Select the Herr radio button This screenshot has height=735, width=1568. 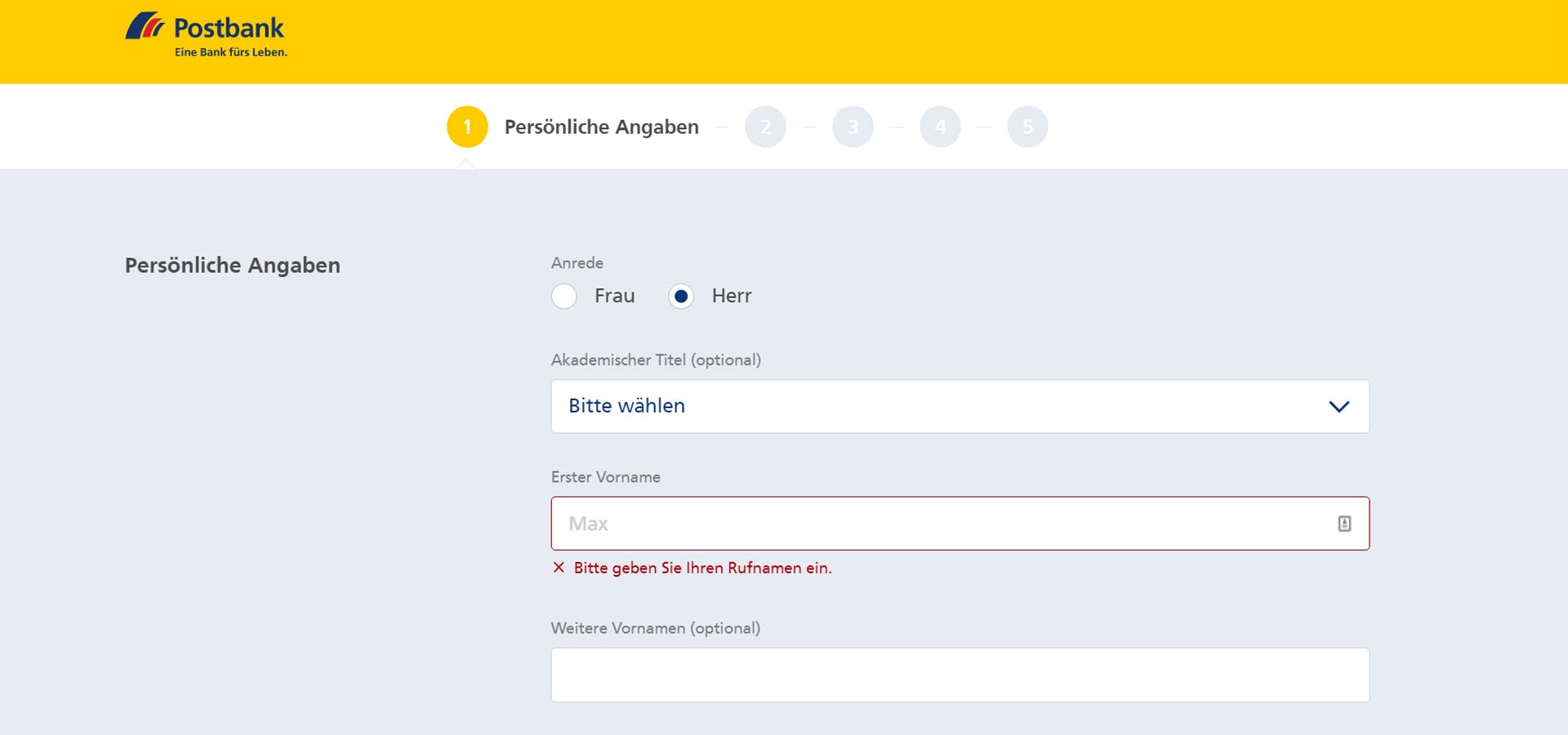(681, 296)
